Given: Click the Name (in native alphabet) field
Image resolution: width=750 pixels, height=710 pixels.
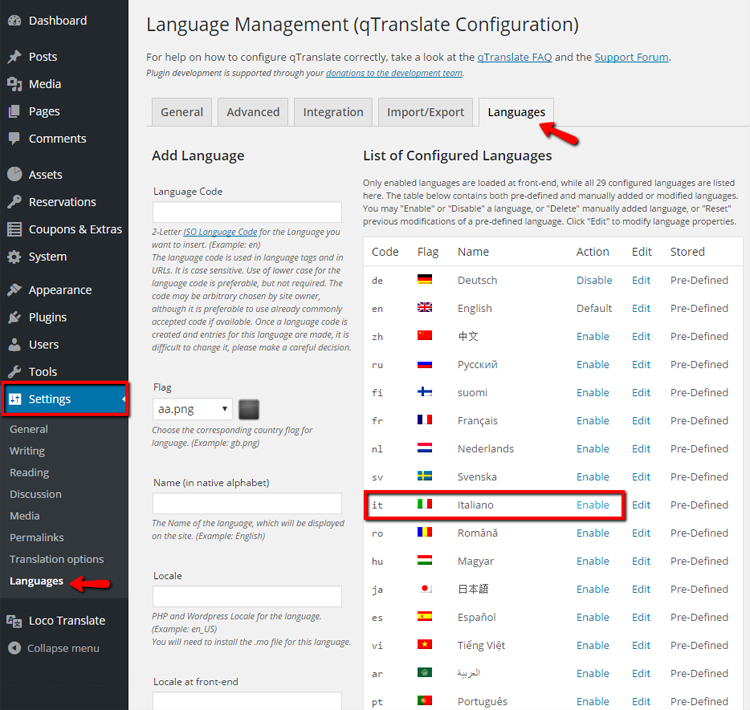Looking at the screenshot, I should (x=247, y=503).
